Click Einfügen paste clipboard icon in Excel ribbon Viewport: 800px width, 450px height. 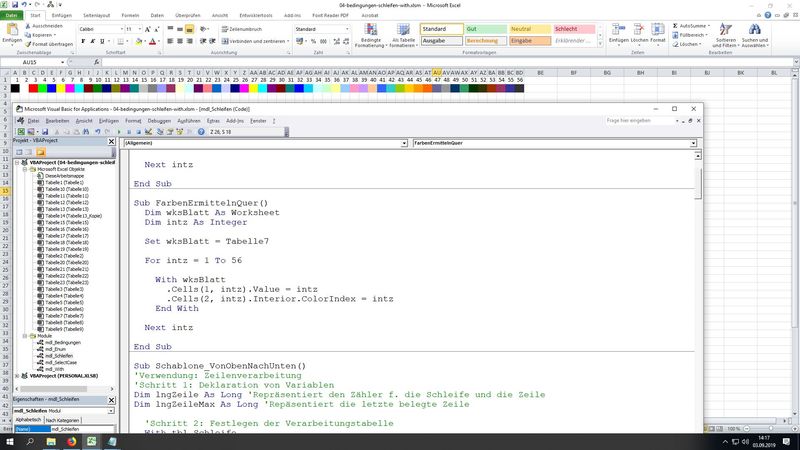coord(12,30)
